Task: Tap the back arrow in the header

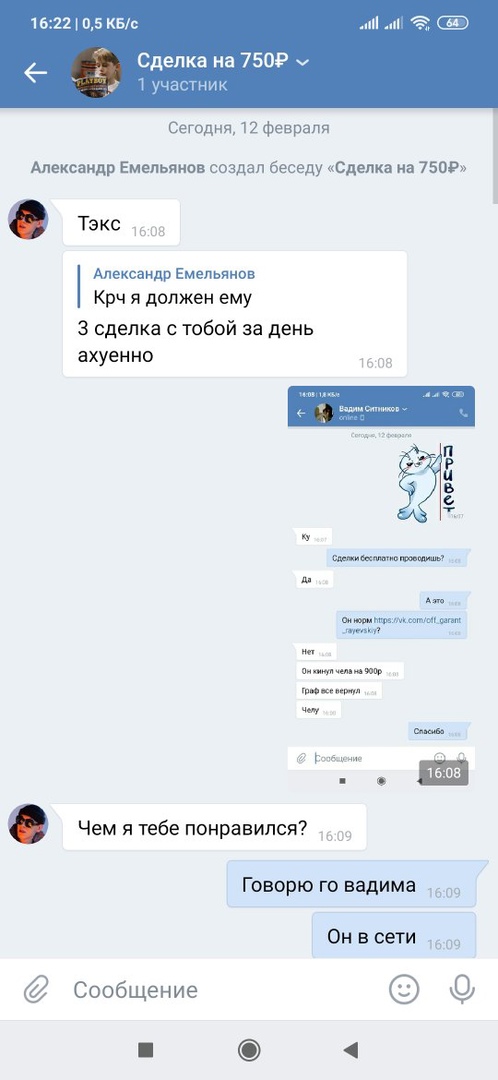Action: [35, 72]
